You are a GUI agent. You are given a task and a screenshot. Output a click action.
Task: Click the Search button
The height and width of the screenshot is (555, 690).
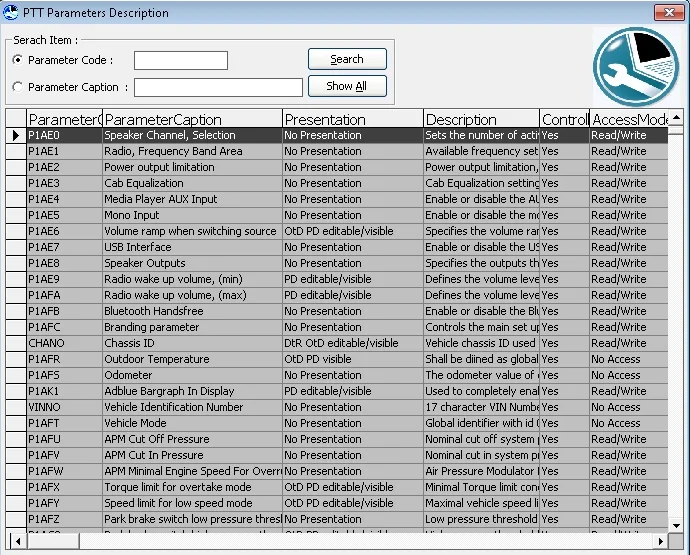[x=347, y=59]
